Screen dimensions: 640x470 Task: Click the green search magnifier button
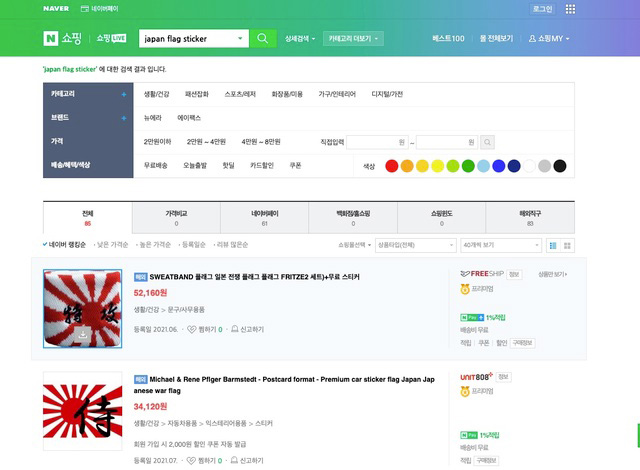tap(262, 39)
